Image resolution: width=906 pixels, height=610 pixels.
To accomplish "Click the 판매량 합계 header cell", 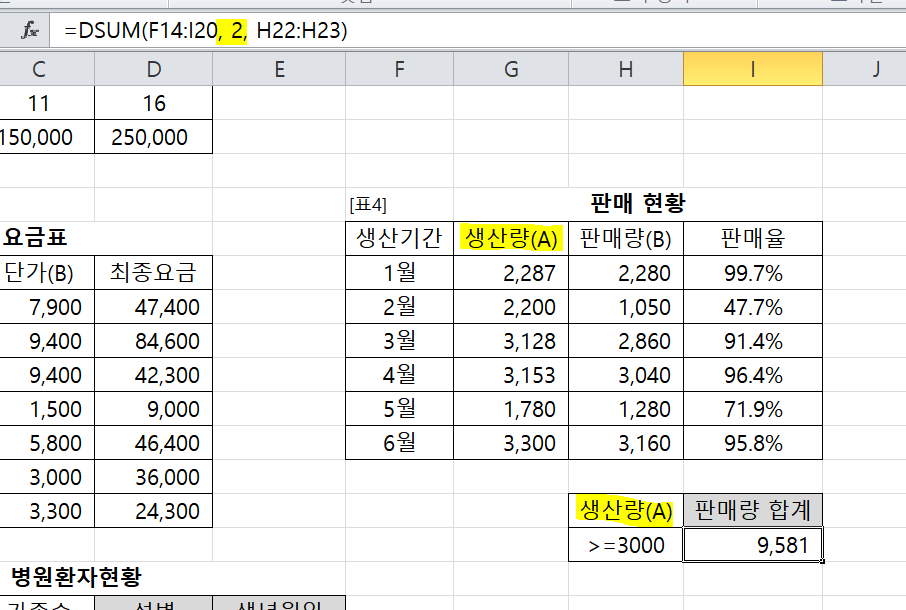I will pyautogui.click(x=753, y=510).
